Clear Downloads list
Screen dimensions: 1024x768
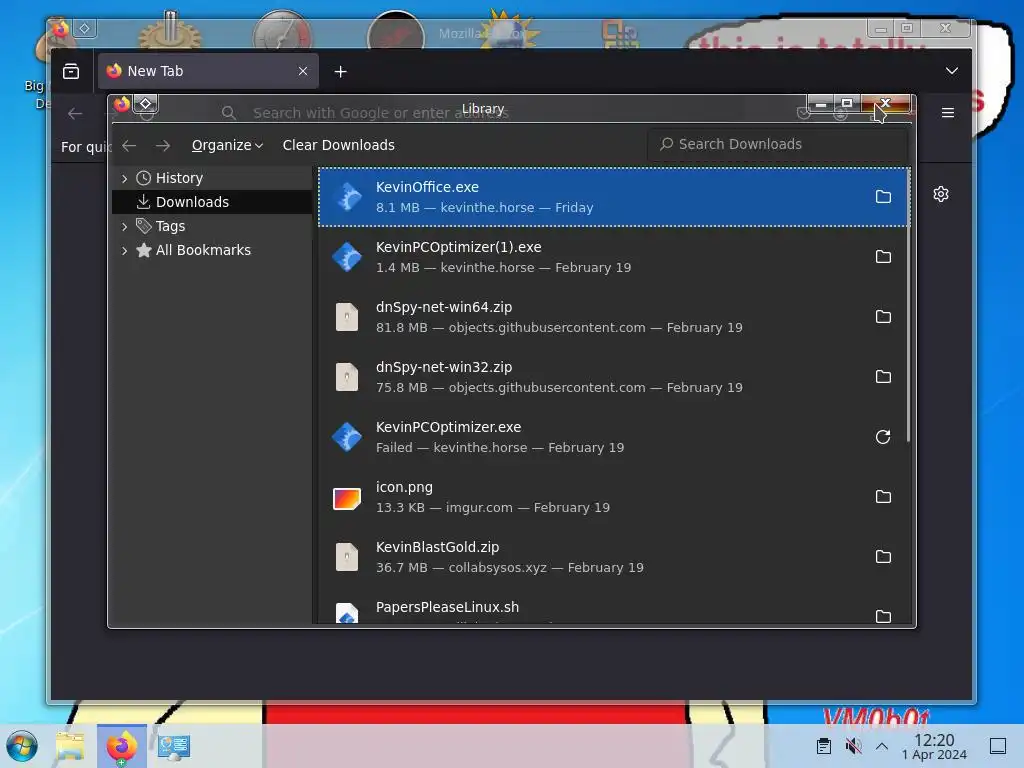point(338,145)
